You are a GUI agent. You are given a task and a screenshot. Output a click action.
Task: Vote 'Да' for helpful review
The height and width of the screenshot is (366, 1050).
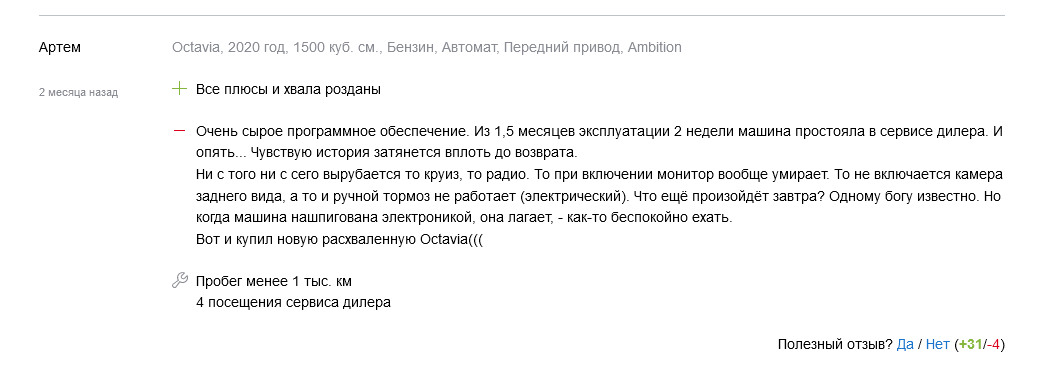coord(905,345)
